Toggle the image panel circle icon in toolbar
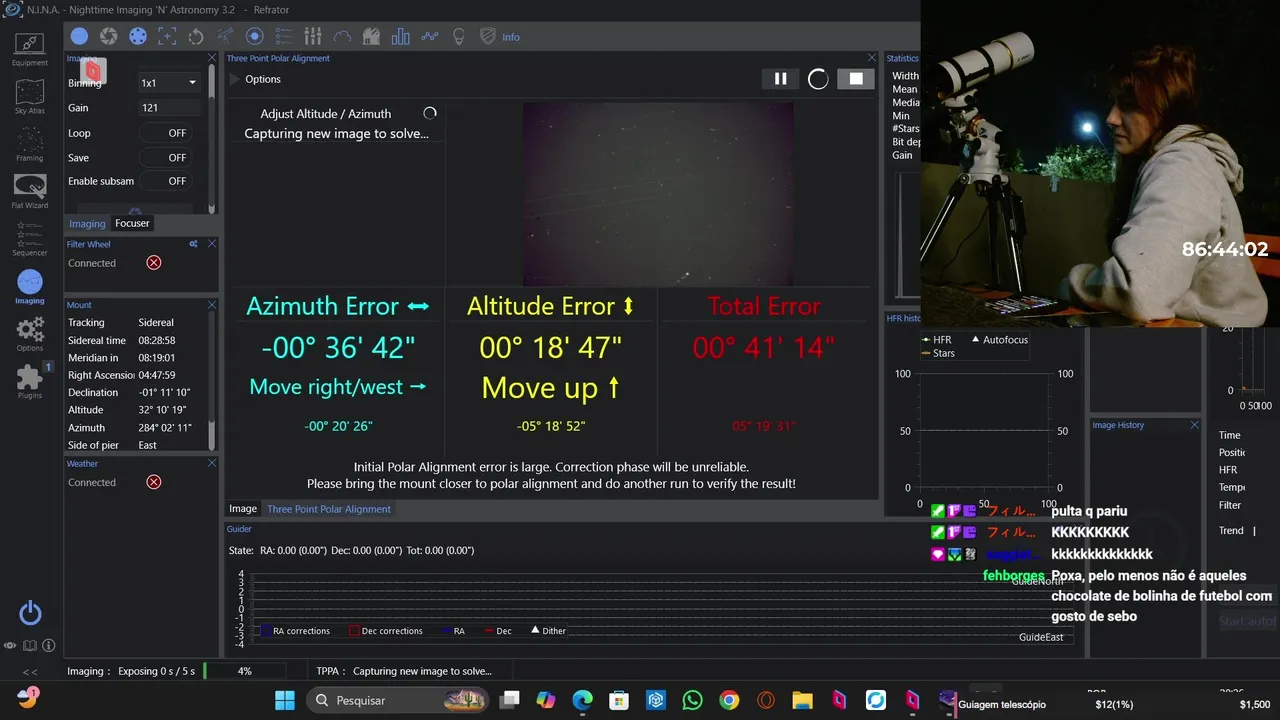The height and width of the screenshot is (720, 1280). point(79,37)
